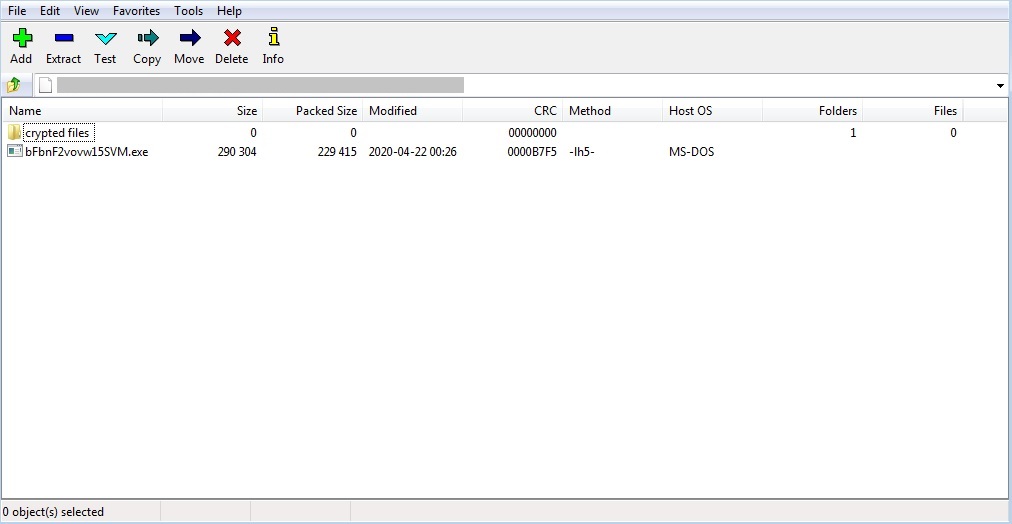Select the crypted files folder icon

pos(14,133)
